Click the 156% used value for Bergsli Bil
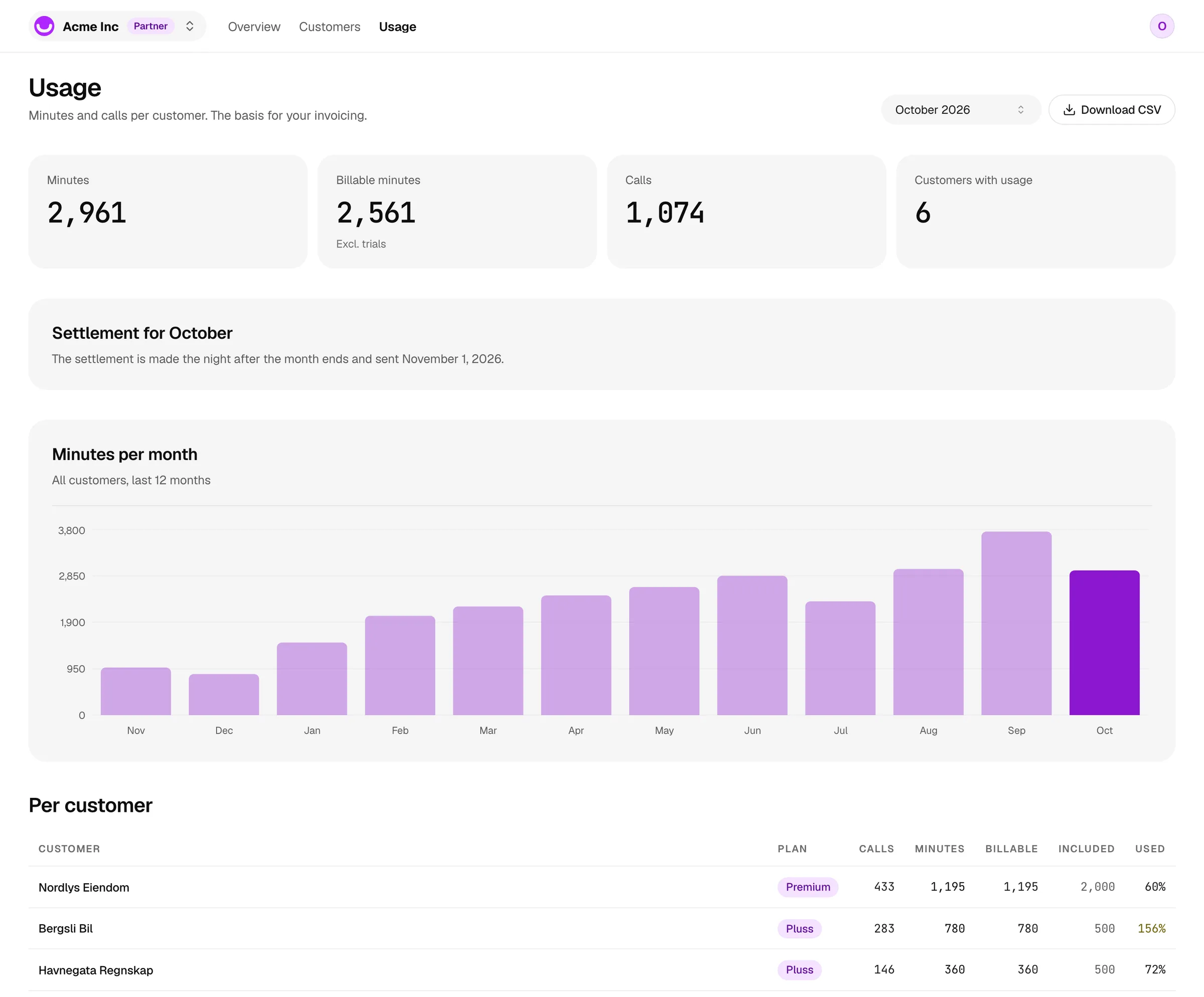Image resolution: width=1204 pixels, height=997 pixels. click(x=1151, y=928)
